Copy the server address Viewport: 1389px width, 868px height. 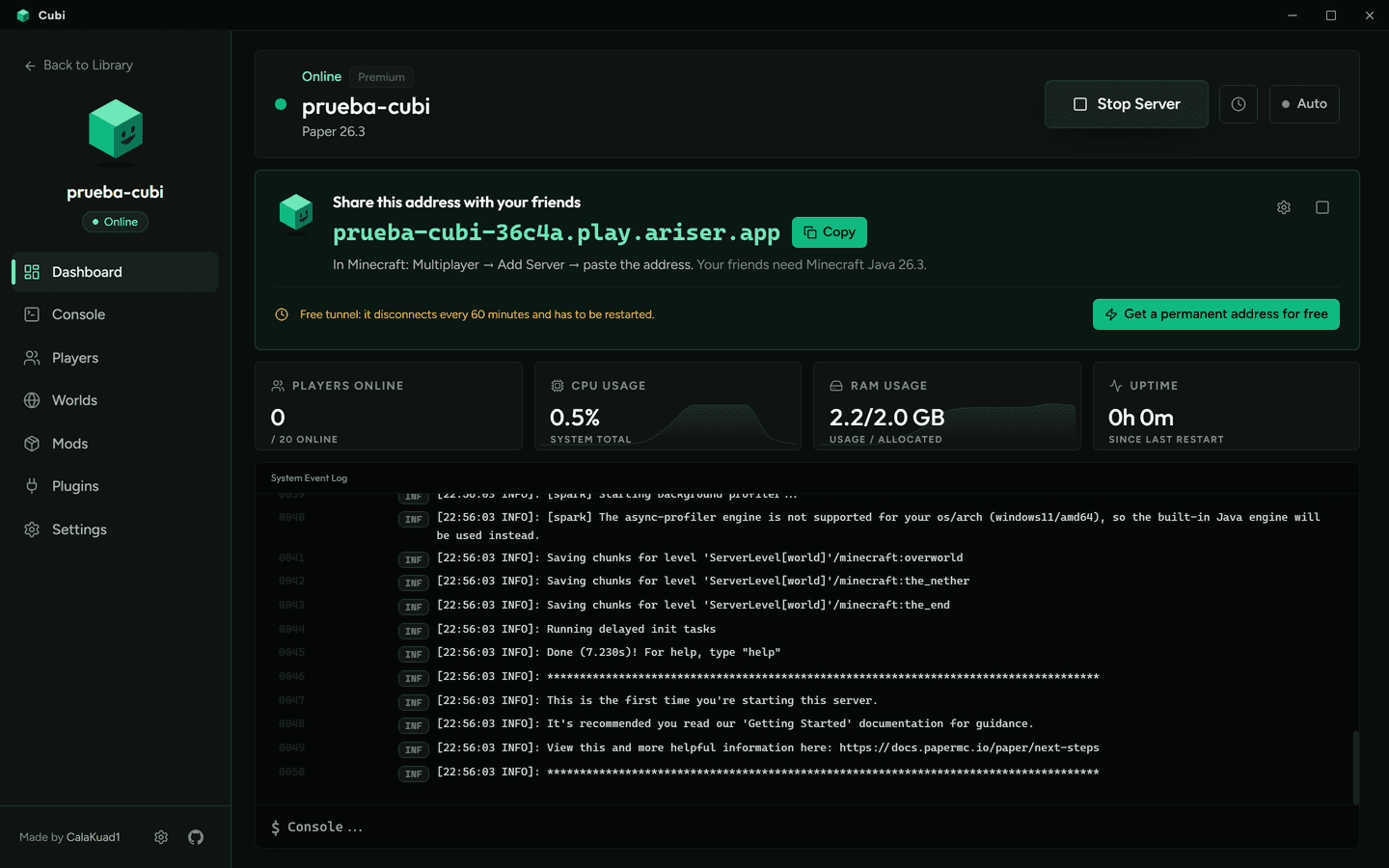830,232
